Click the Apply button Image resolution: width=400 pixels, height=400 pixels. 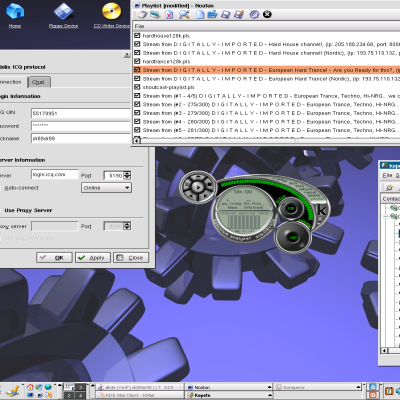(93, 258)
